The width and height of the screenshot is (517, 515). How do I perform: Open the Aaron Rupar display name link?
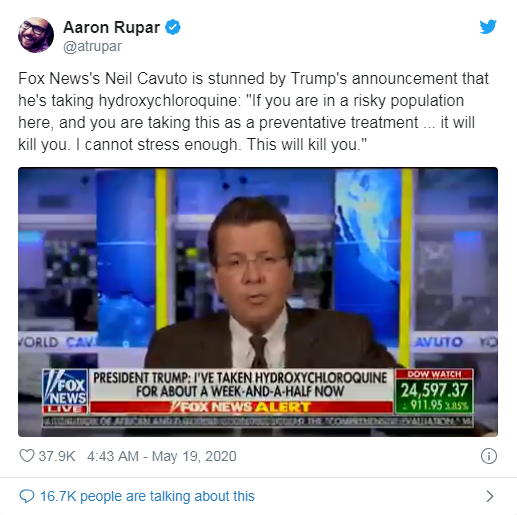point(111,27)
